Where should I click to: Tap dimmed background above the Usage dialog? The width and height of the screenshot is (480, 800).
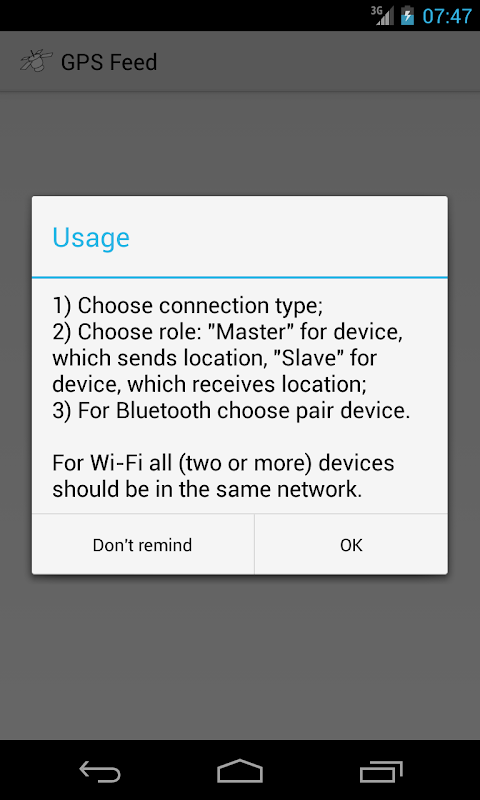tap(240, 144)
